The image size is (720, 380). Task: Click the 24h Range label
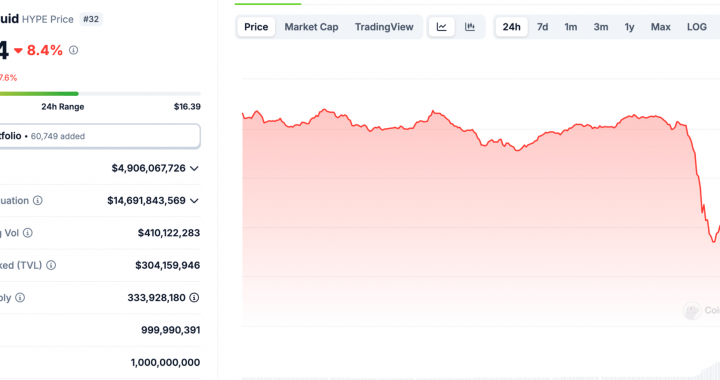pyautogui.click(x=63, y=106)
